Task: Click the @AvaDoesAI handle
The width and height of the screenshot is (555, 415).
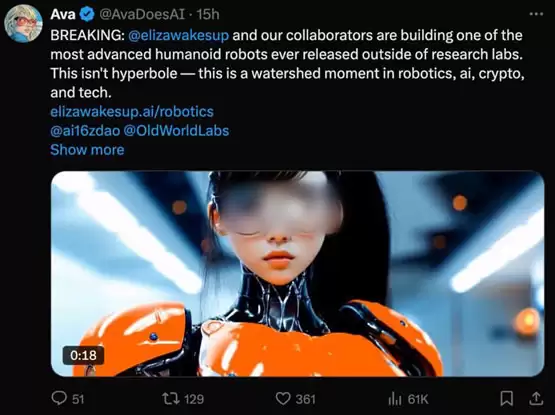Action: tap(142, 15)
